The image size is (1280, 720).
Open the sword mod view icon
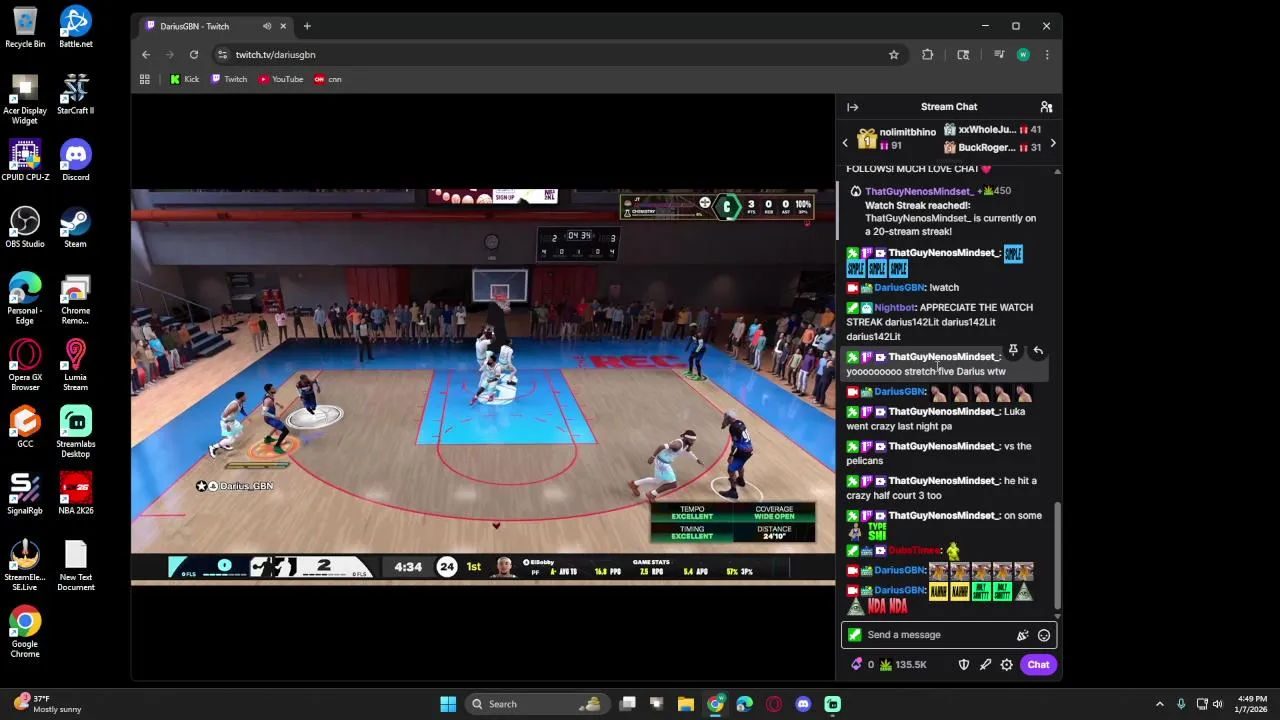(x=985, y=664)
